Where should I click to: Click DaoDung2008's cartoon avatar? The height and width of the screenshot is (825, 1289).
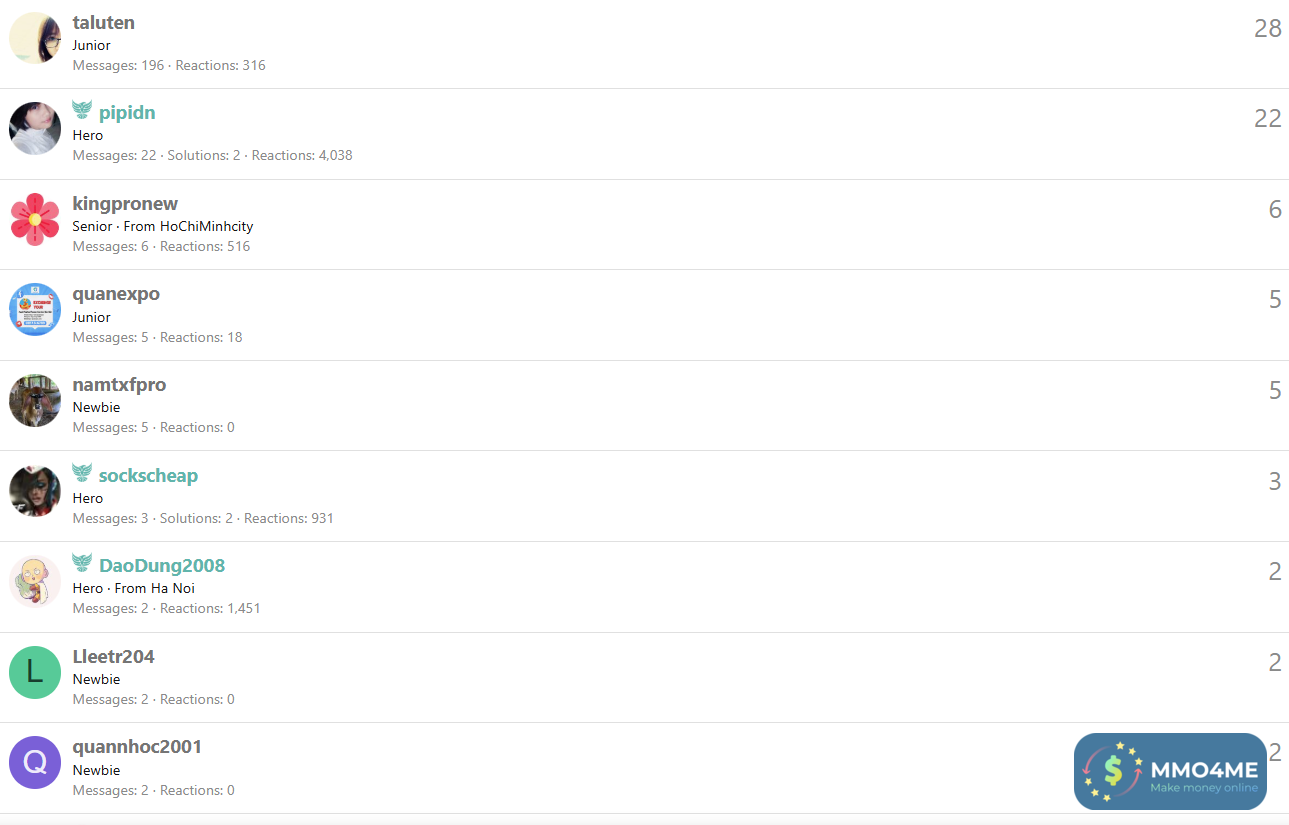[x=35, y=582]
